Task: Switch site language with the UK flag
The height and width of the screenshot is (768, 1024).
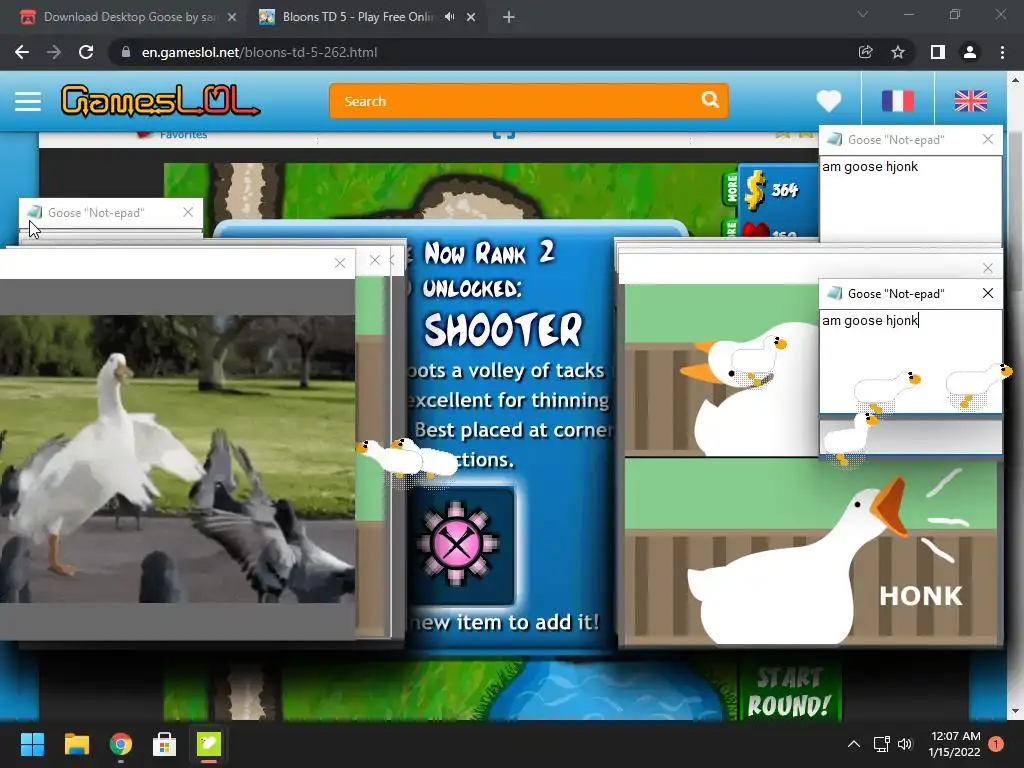Action: (x=970, y=101)
